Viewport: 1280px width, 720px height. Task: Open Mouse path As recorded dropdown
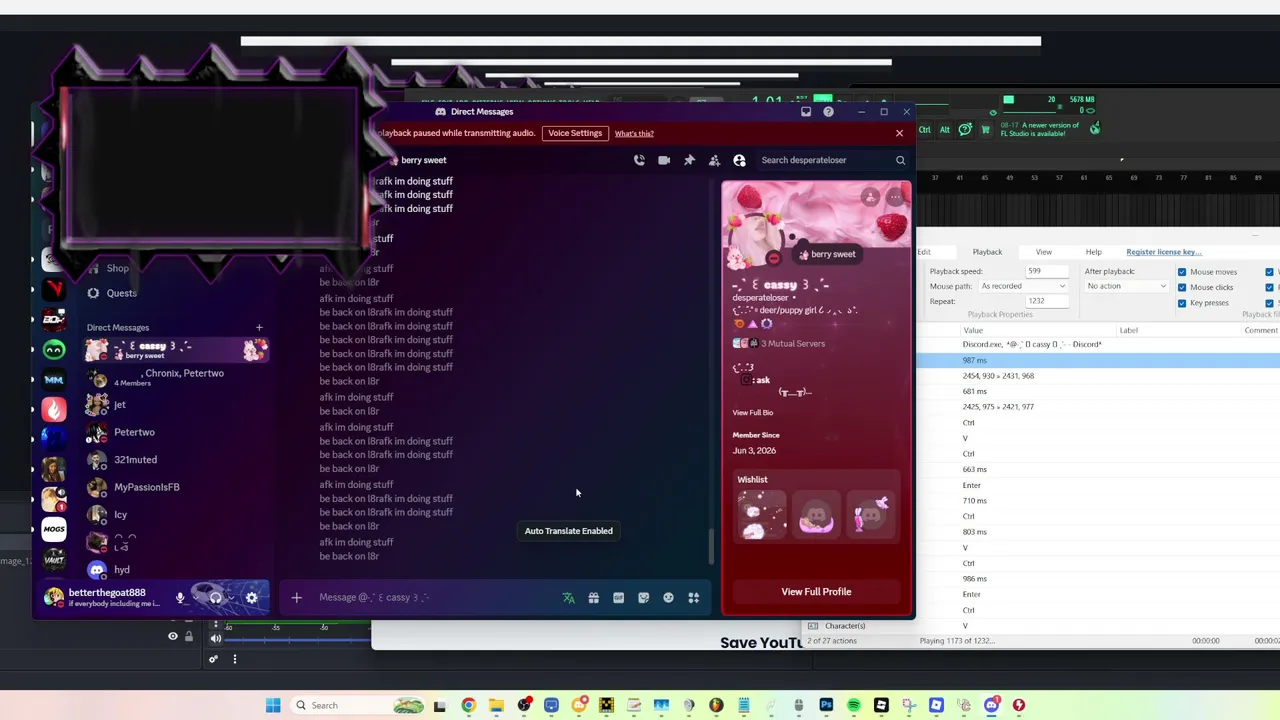click(x=1023, y=286)
